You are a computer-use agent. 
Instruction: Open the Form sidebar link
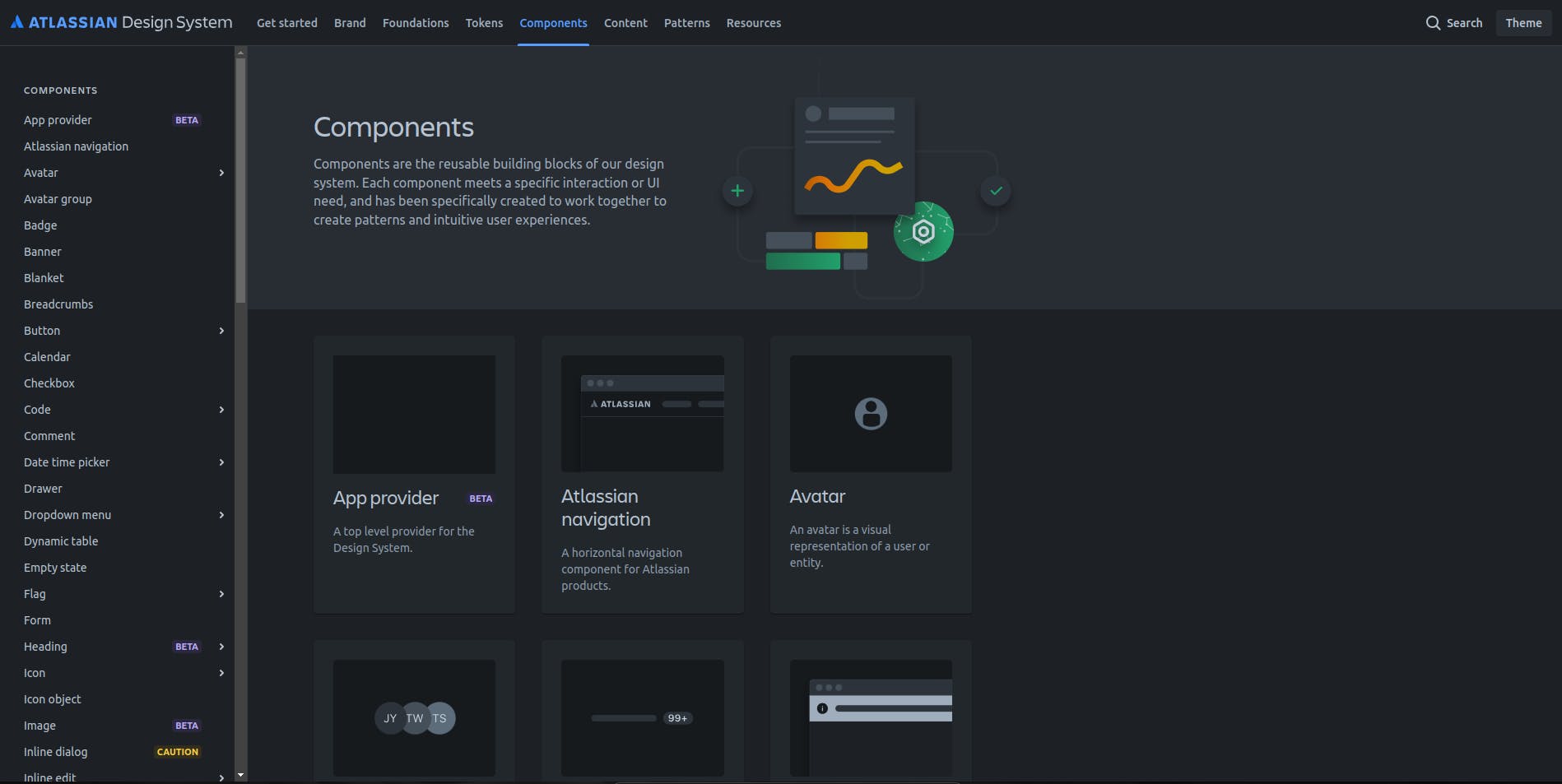[37, 620]
